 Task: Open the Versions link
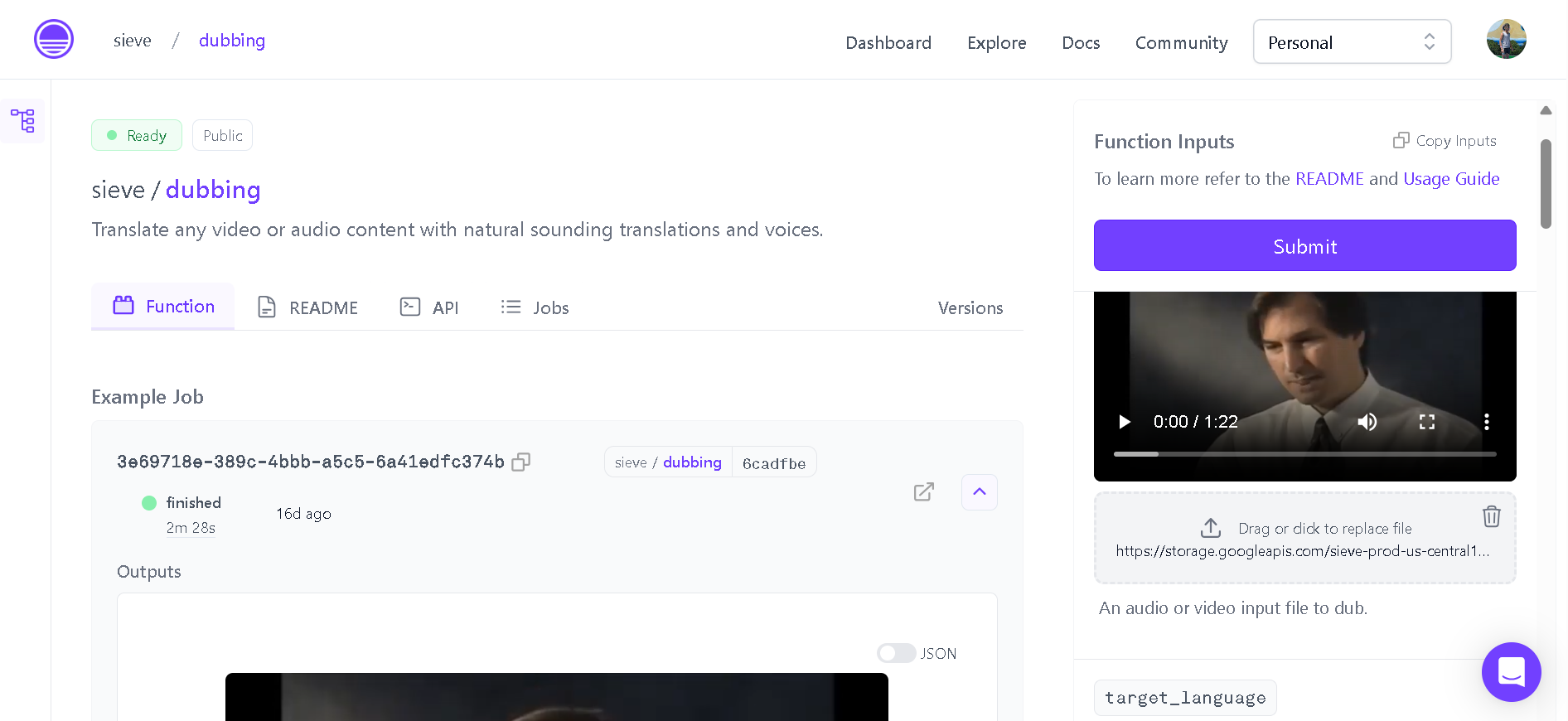pyautogui.click(x=970, y=307)
